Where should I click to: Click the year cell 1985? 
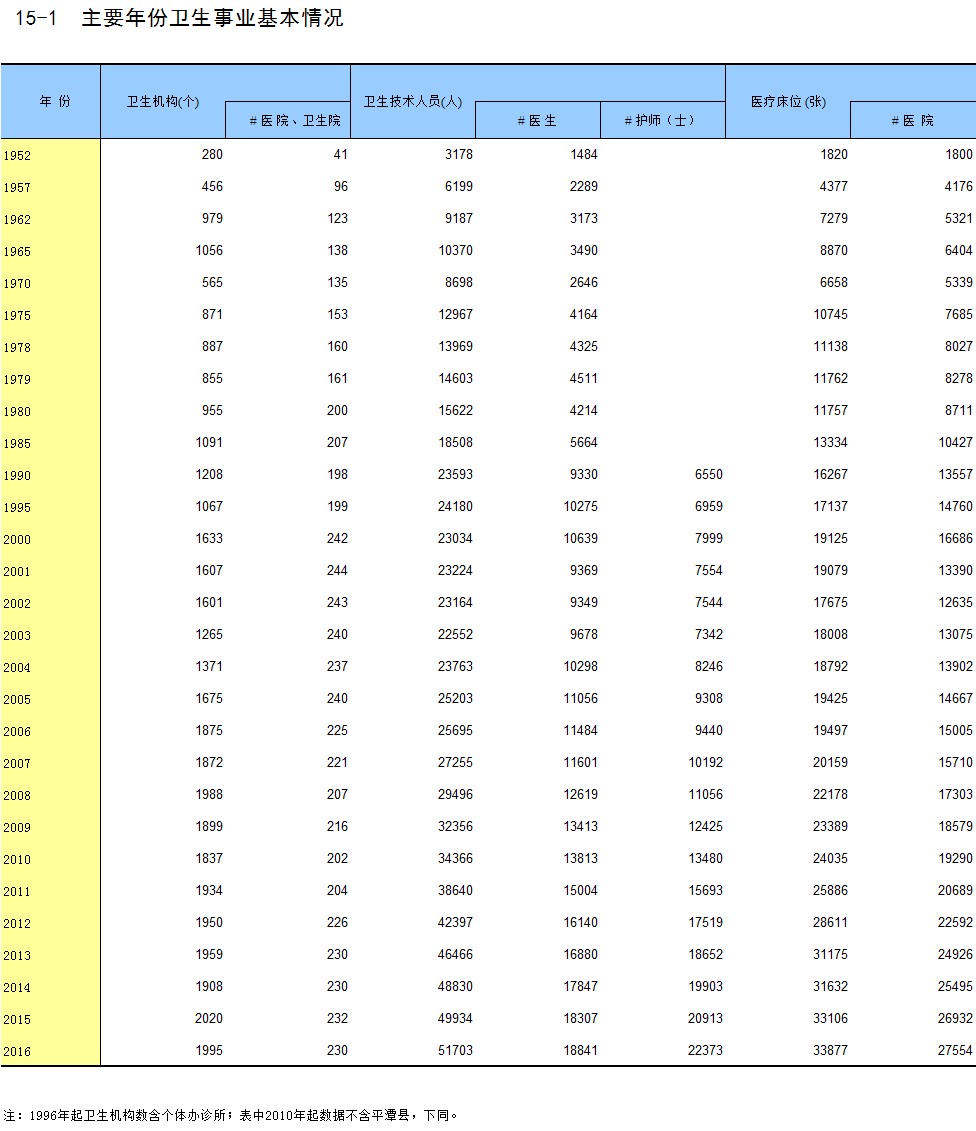pos(17,444)
